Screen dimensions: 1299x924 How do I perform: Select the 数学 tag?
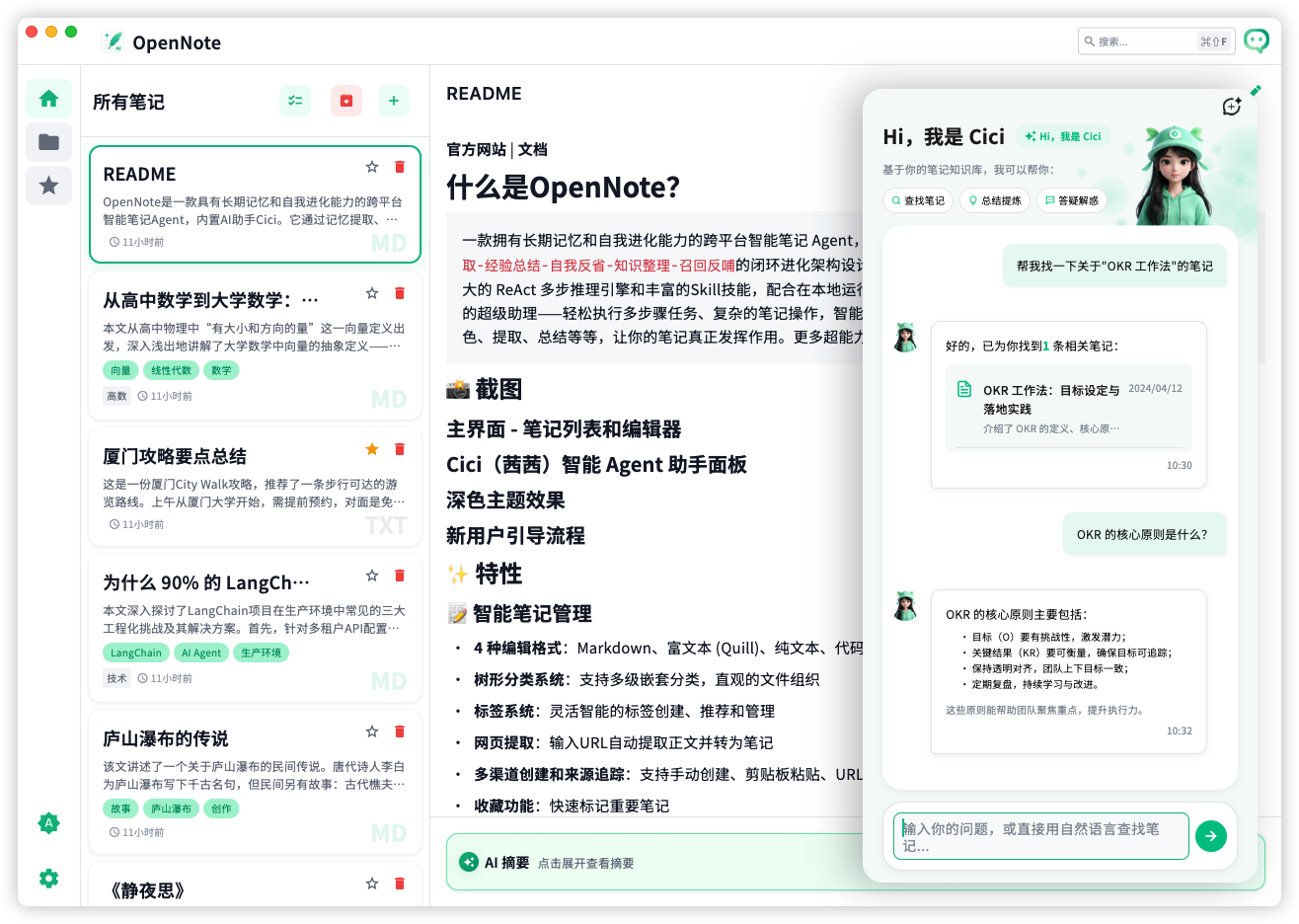click(221, 370)
